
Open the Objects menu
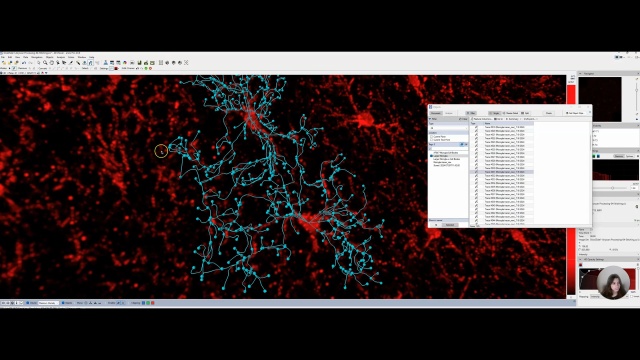(x=50, y=57)
